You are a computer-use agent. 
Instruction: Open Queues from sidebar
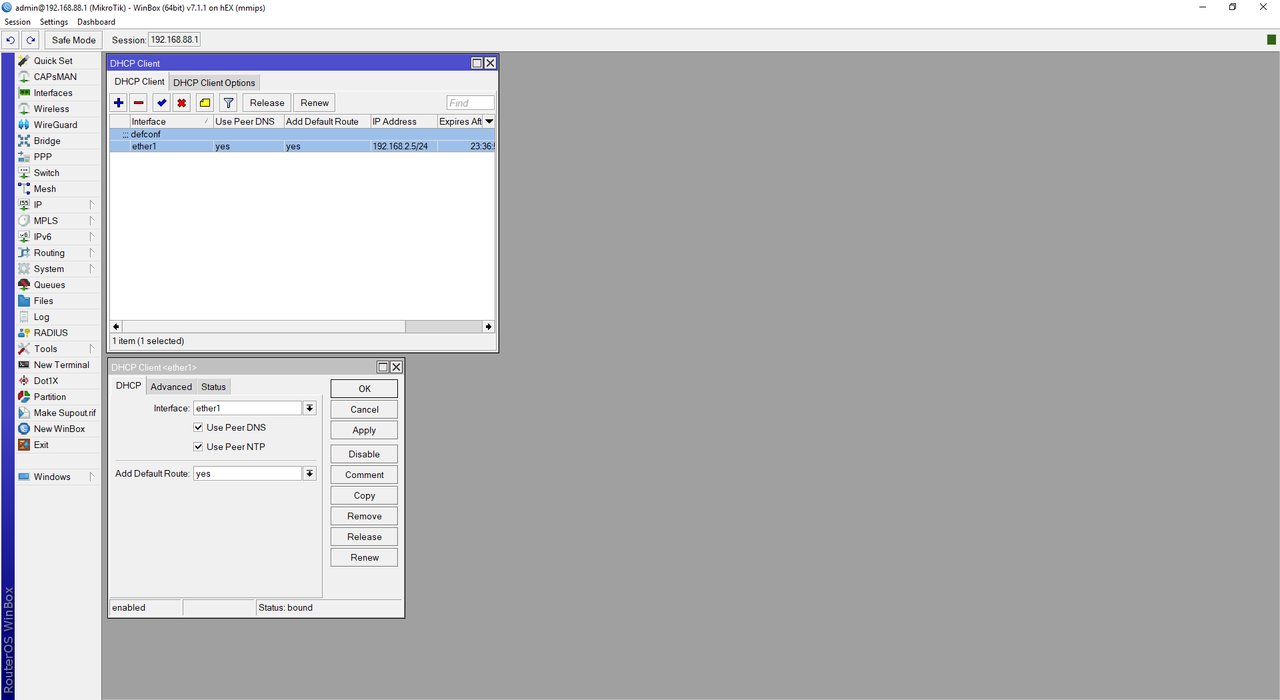[49, 285]
